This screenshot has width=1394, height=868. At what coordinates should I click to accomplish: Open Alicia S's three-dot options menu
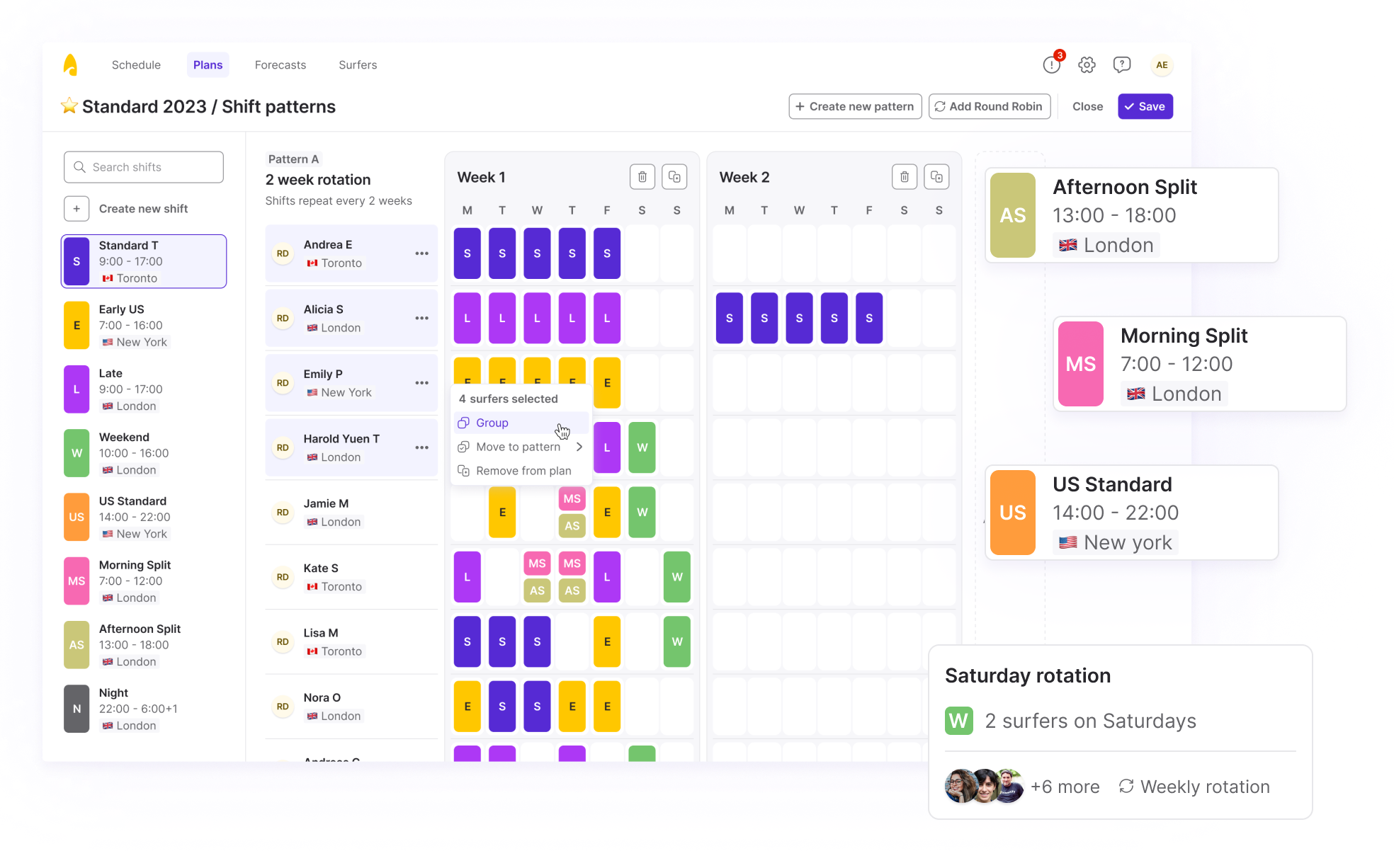(421, 318)
